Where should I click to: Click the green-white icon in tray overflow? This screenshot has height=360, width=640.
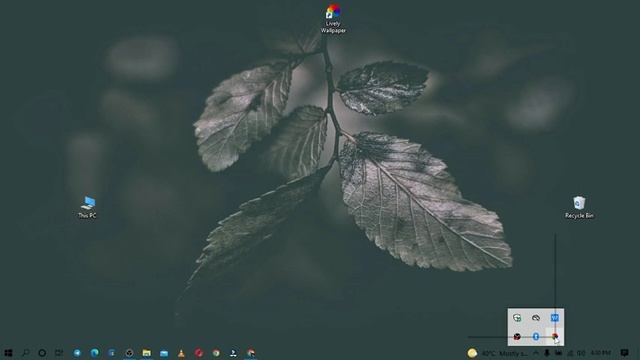coord(517,318)
